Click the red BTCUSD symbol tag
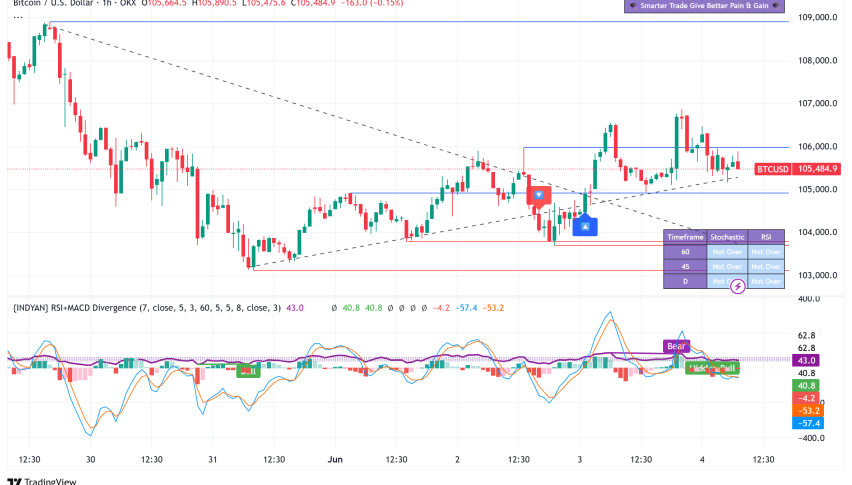Viewport: 852px width, 485px height. click(773, 169)
